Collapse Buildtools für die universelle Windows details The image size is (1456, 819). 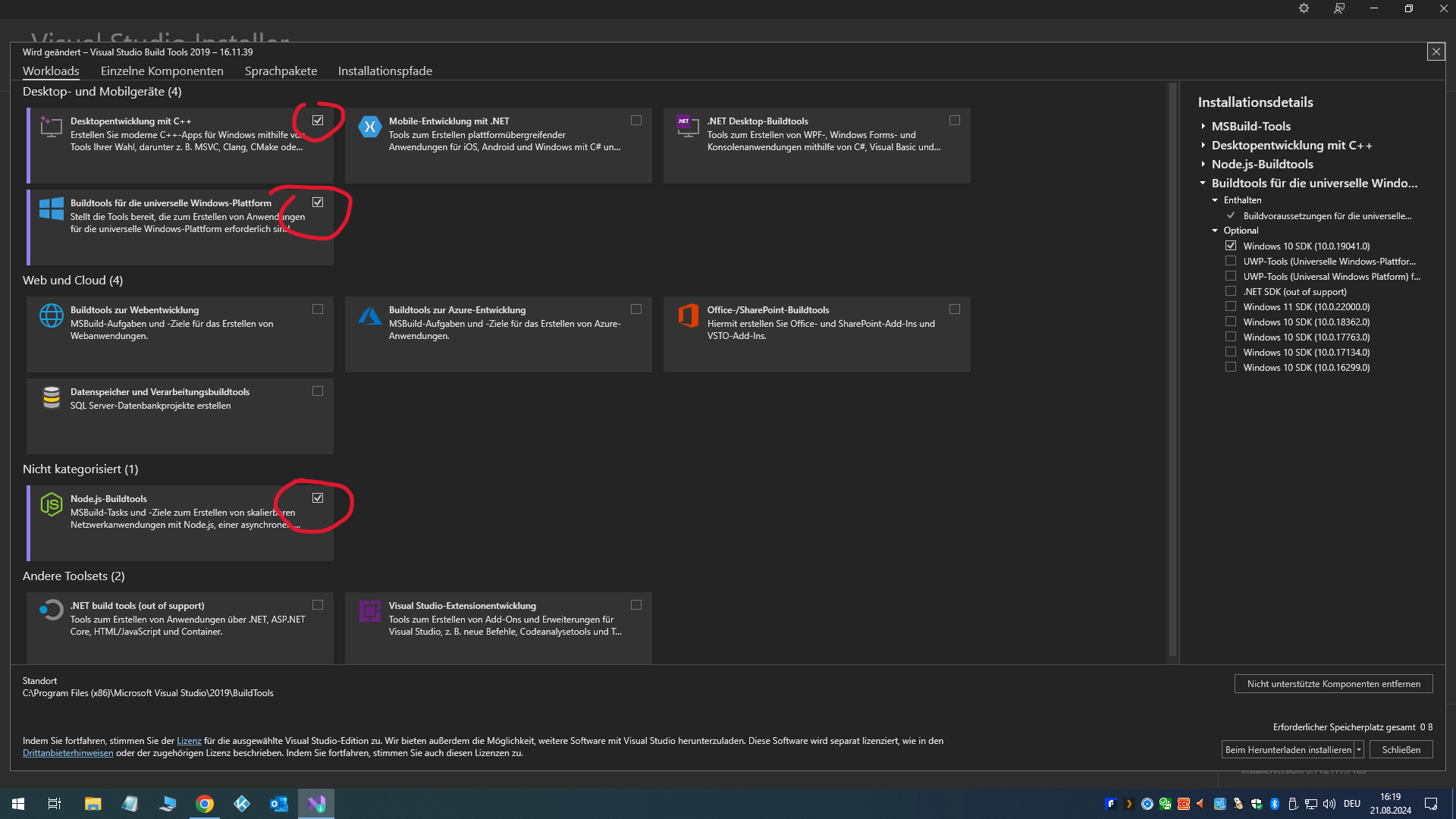1203,184
